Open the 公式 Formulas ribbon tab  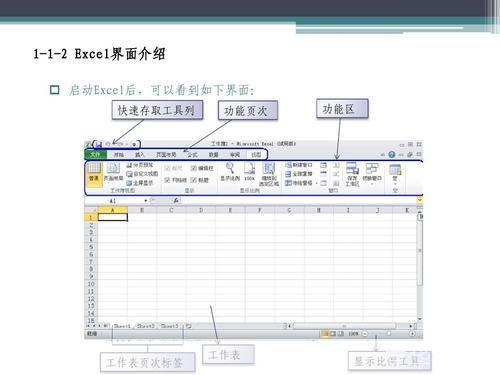tap(192, 155)
